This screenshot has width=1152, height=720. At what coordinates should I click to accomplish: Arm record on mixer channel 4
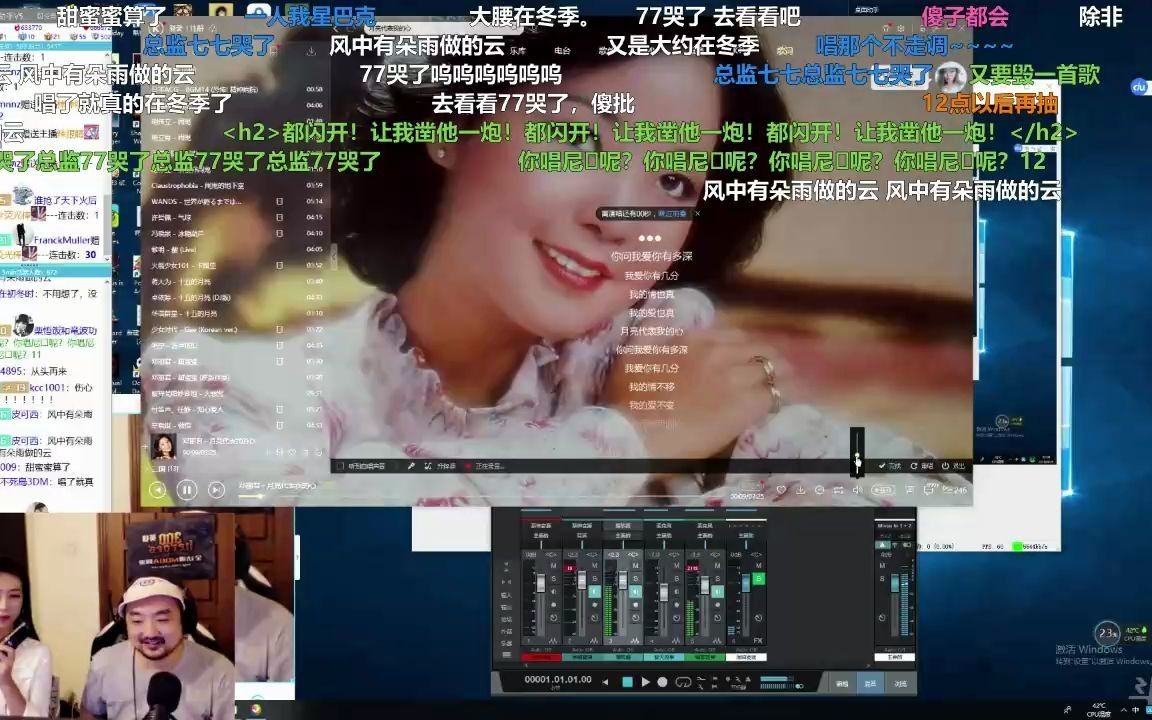click(677, 605)
